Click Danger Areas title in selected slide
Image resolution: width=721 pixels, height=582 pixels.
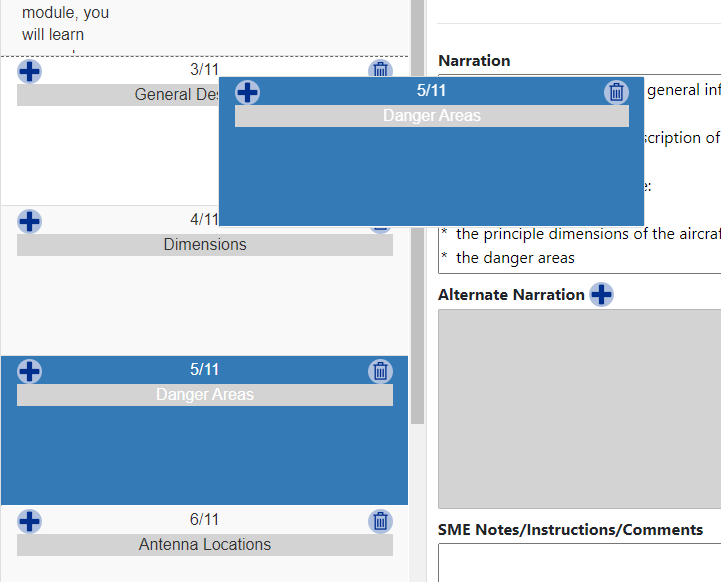click(204, 395)
